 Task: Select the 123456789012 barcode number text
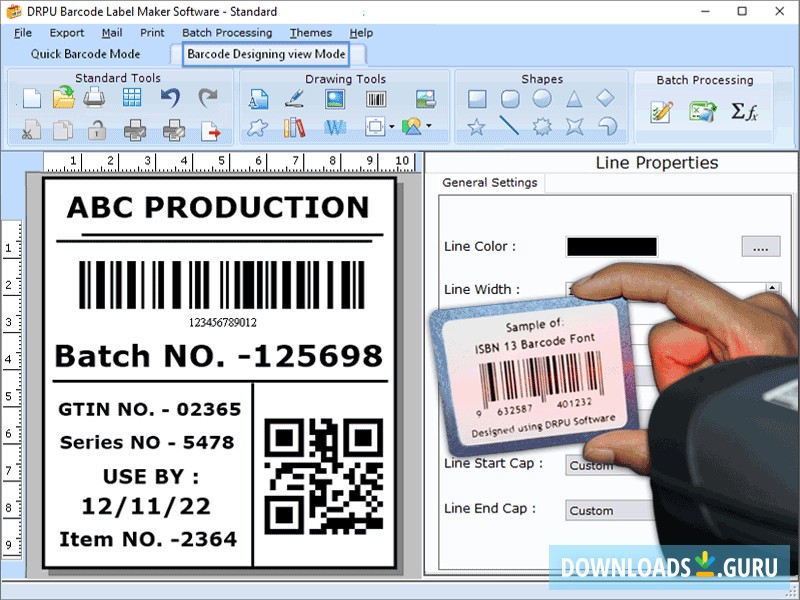tap(222, 322)
